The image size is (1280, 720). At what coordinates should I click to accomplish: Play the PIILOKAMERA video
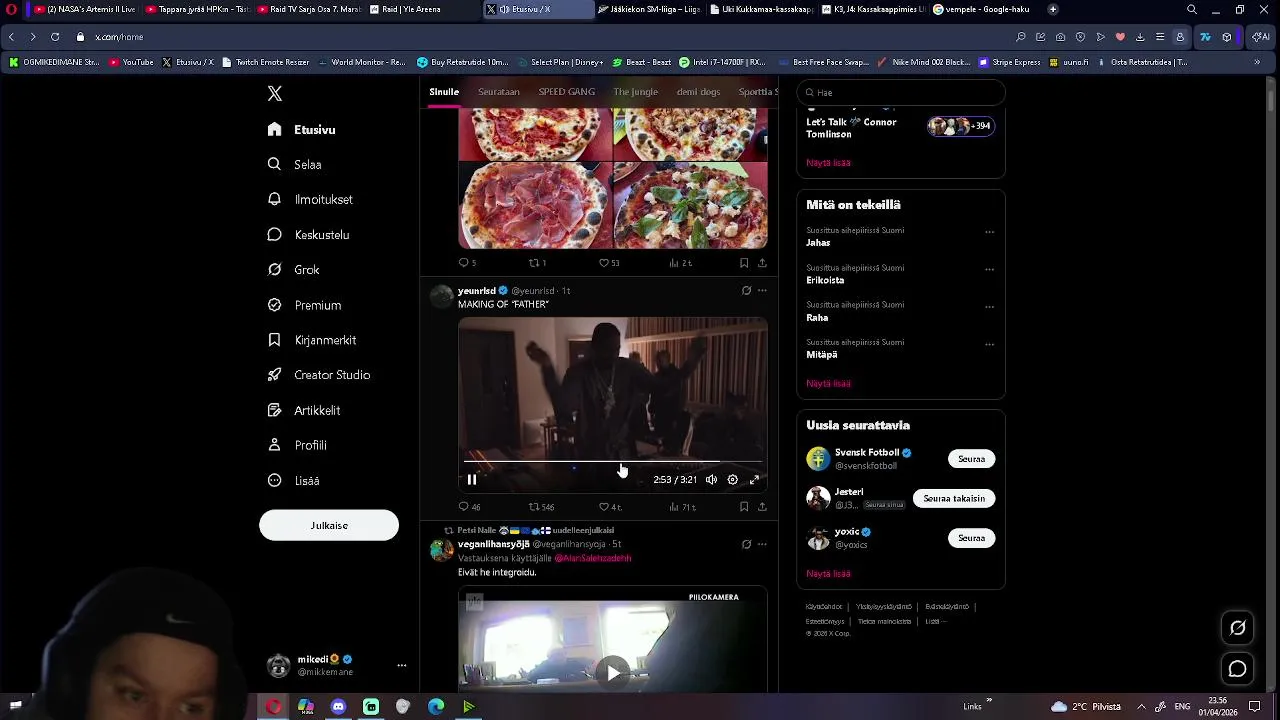(613, 672)
